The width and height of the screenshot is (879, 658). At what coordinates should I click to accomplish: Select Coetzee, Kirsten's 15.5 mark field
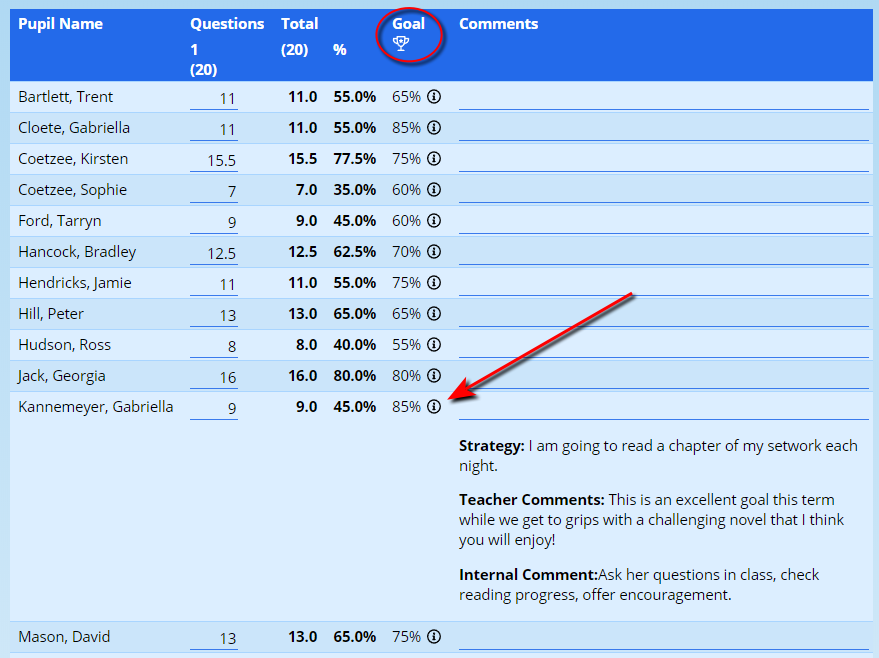[x=214, y=160]
